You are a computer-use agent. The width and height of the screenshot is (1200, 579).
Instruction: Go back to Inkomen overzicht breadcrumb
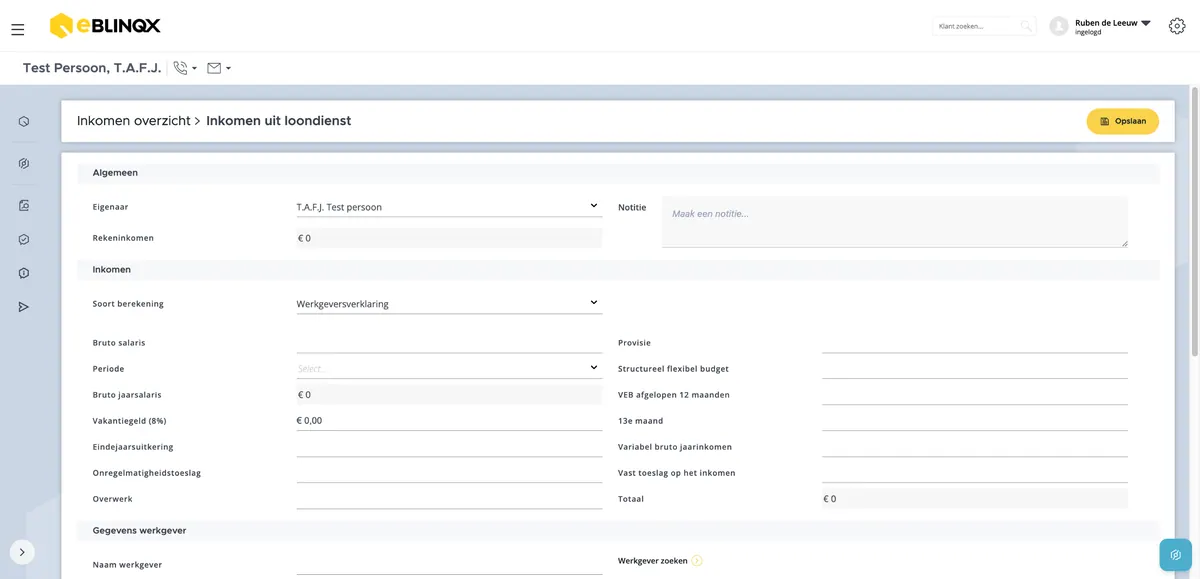click(134, 121)
